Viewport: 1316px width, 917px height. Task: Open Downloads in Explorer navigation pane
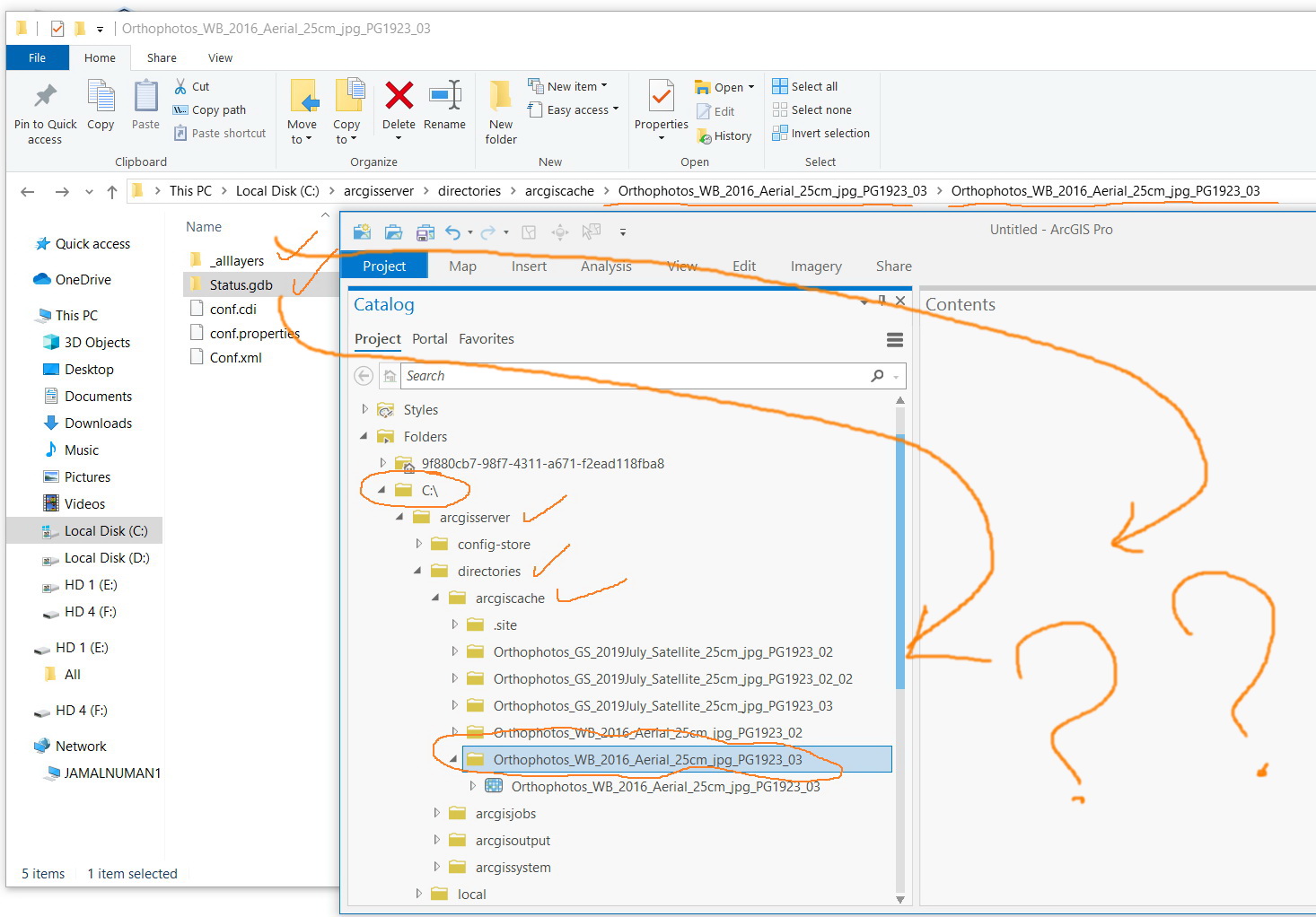pos(98,424)
